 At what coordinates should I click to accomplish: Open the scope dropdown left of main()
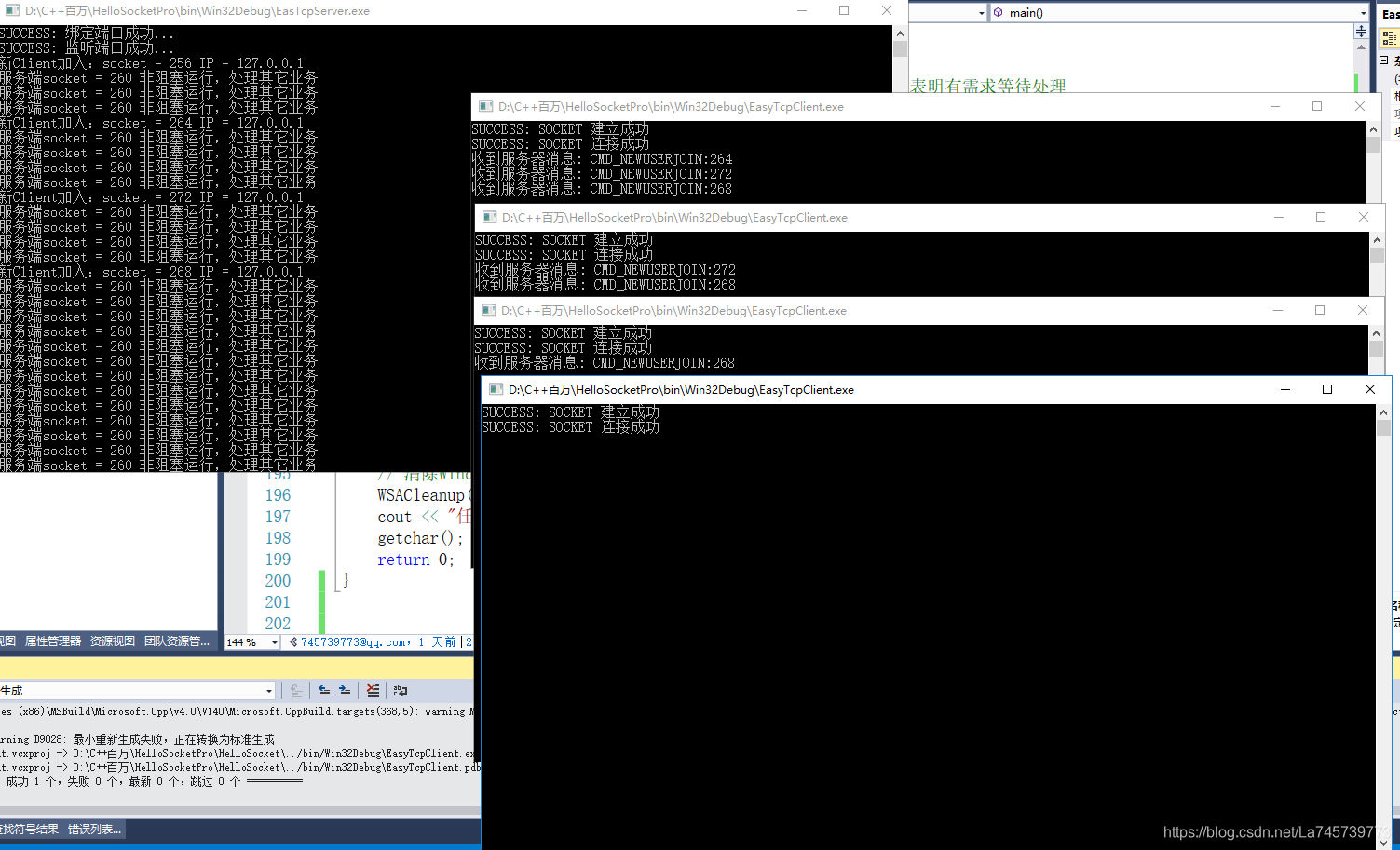coord(982,13)
